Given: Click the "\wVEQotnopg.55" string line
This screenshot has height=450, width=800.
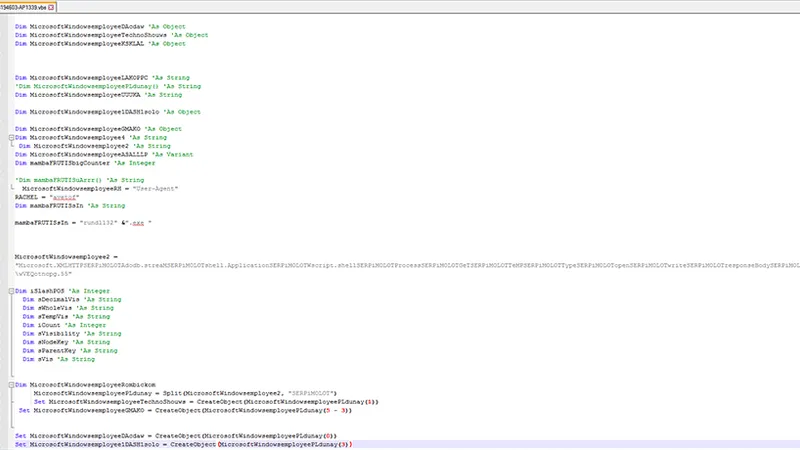Looking at the screenshot, I should tap(43, 274).
